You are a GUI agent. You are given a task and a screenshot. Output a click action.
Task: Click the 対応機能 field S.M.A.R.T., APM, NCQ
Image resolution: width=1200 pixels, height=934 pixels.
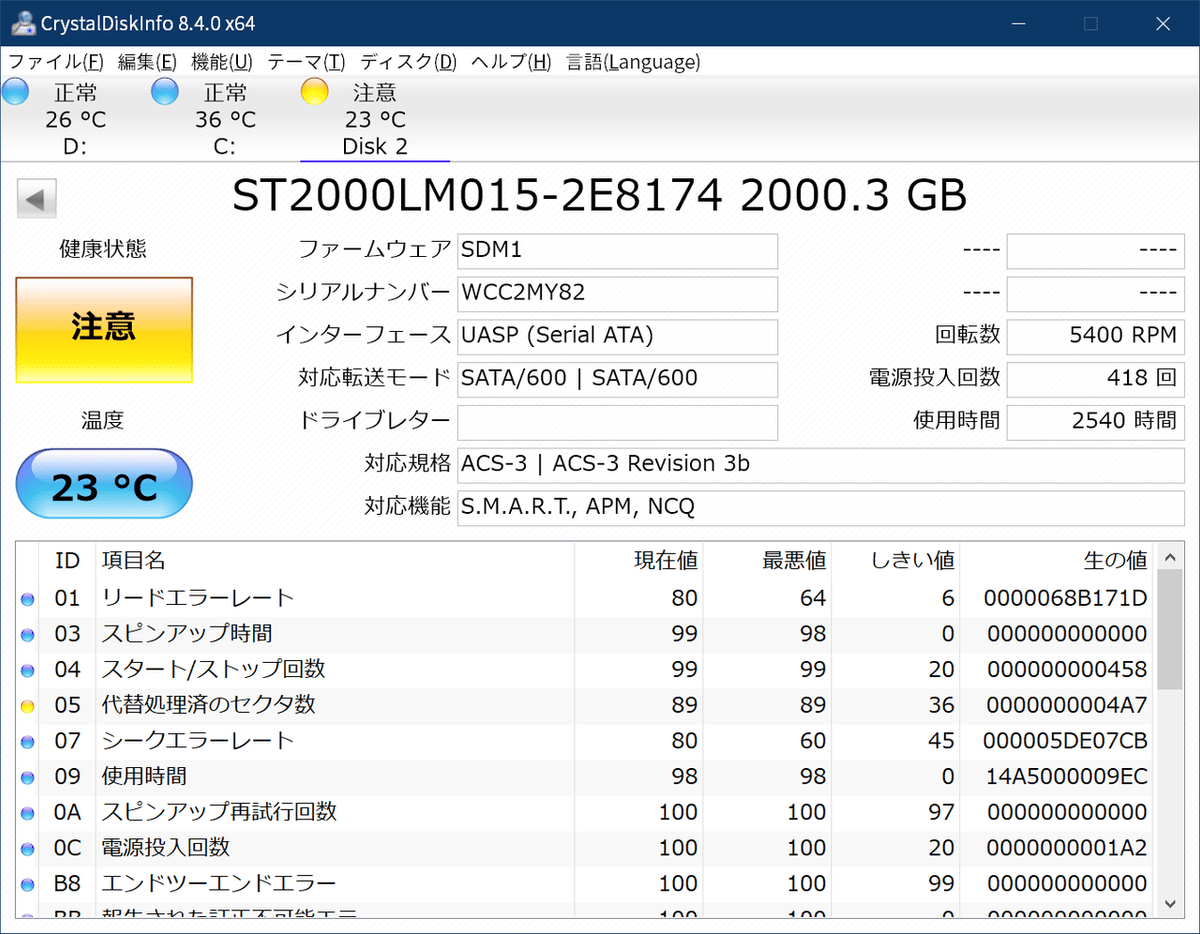click(821, 508)
